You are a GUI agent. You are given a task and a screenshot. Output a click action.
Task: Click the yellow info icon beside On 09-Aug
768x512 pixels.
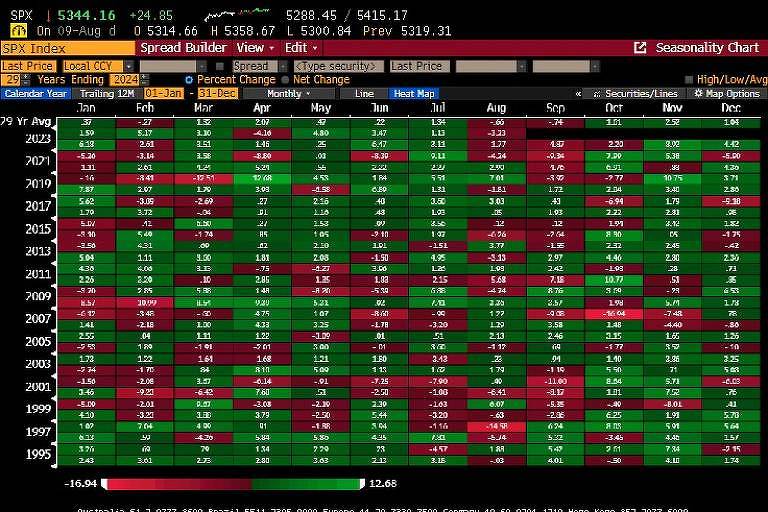point(19,31)
